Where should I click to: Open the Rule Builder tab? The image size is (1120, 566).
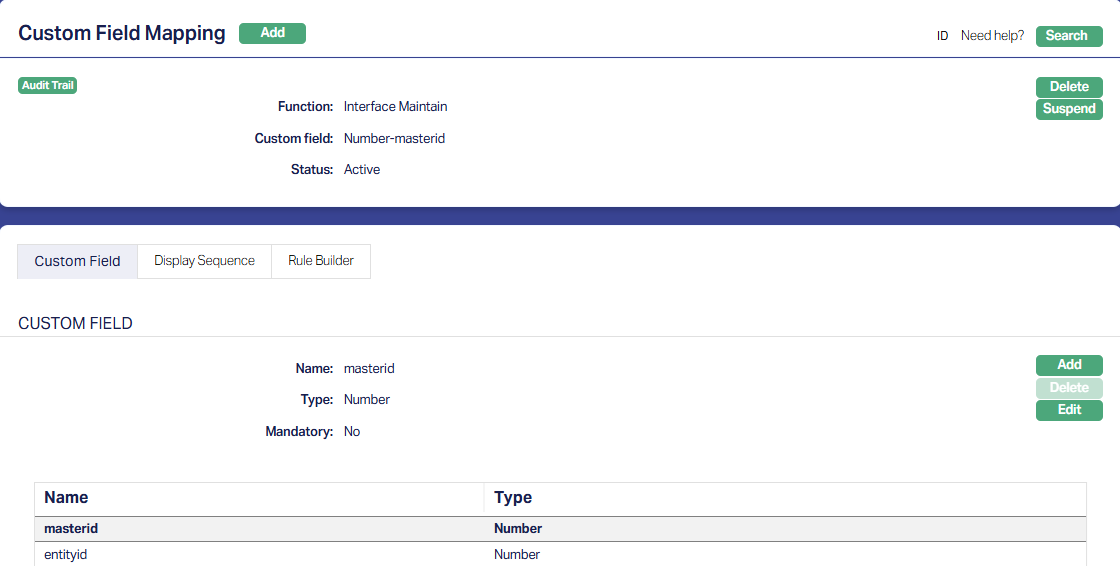point(321,261)
